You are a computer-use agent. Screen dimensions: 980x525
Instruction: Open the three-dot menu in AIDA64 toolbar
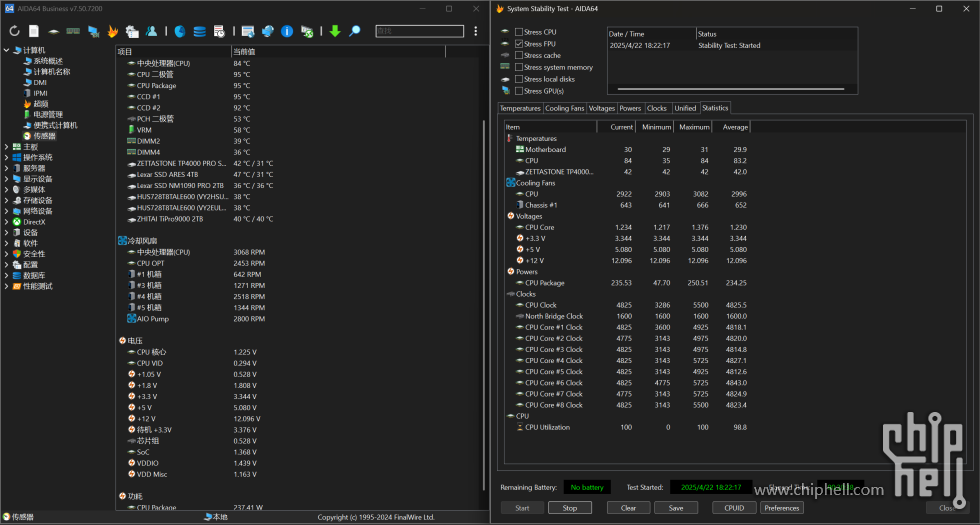click(476, 31)
